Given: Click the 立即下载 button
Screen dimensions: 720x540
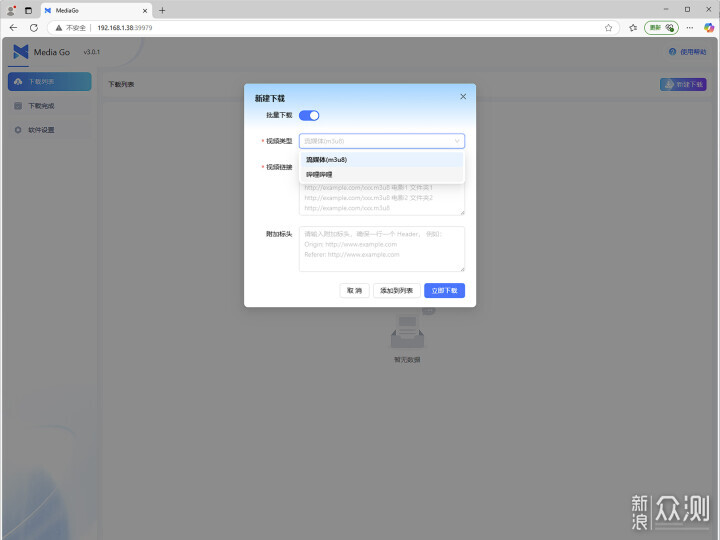Looking at the screenshot, I should click(x=444, y=290).
